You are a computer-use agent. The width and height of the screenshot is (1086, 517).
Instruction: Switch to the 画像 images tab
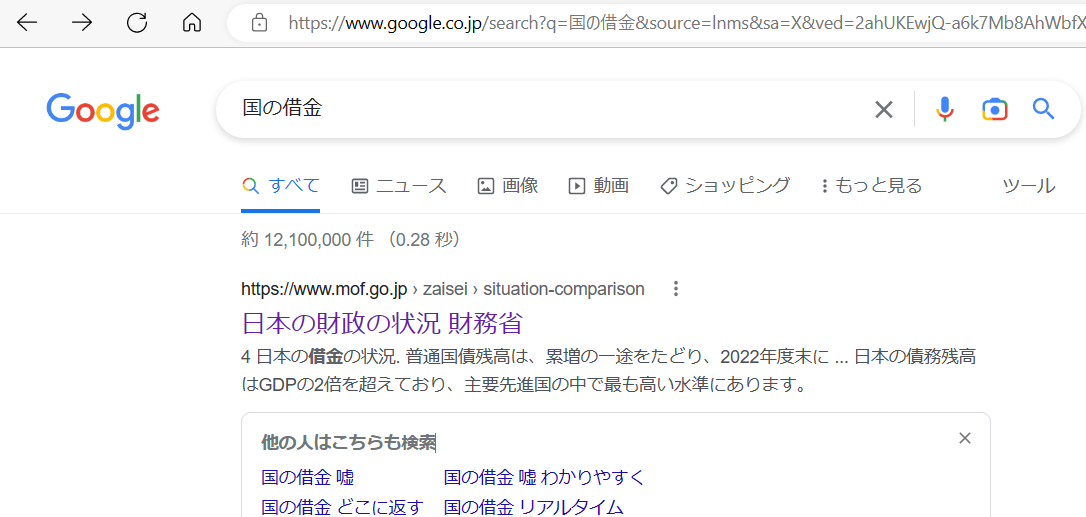tap(508, 186)
